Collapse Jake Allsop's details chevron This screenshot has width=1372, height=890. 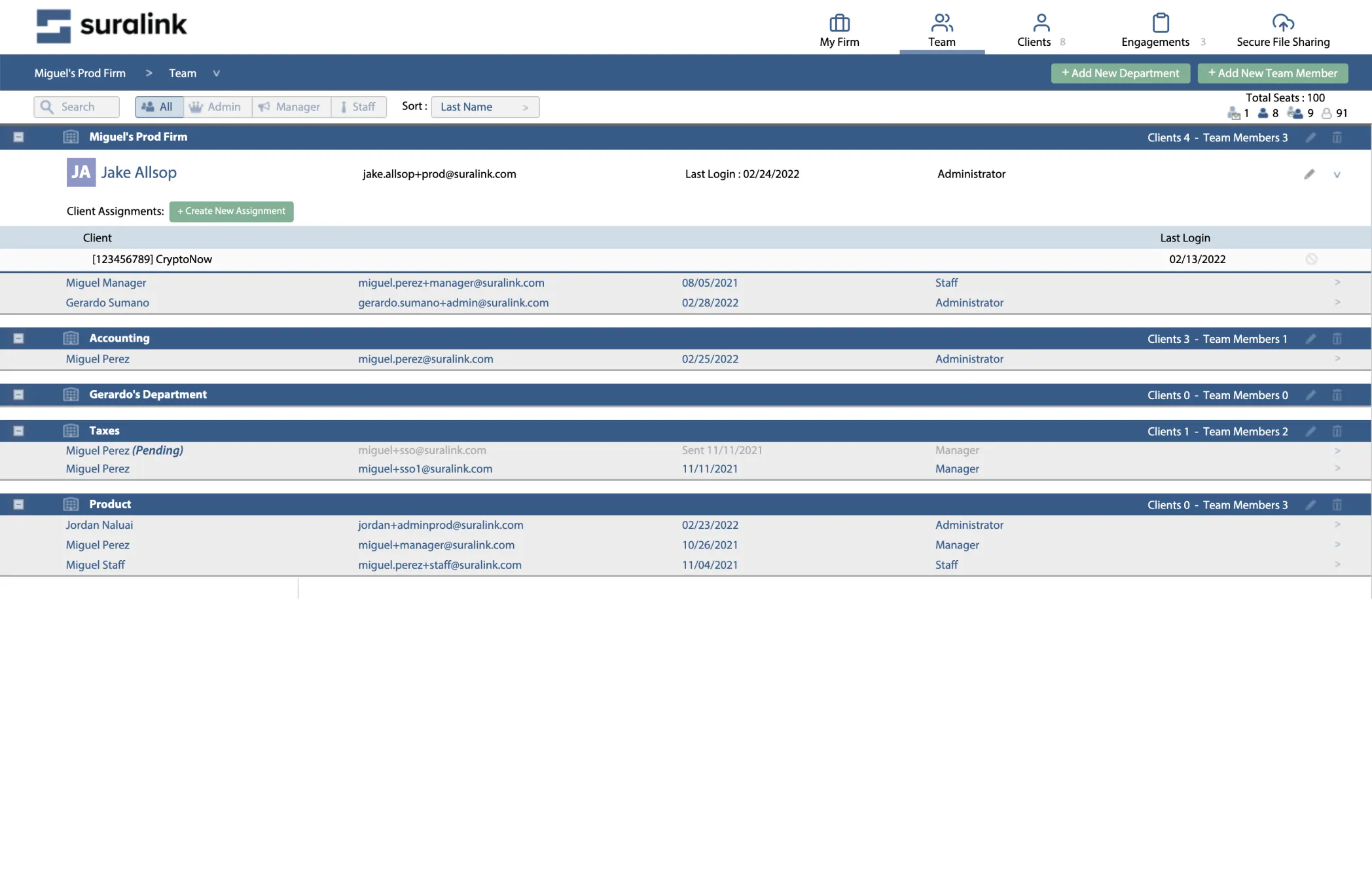(x=1337, y=175)
